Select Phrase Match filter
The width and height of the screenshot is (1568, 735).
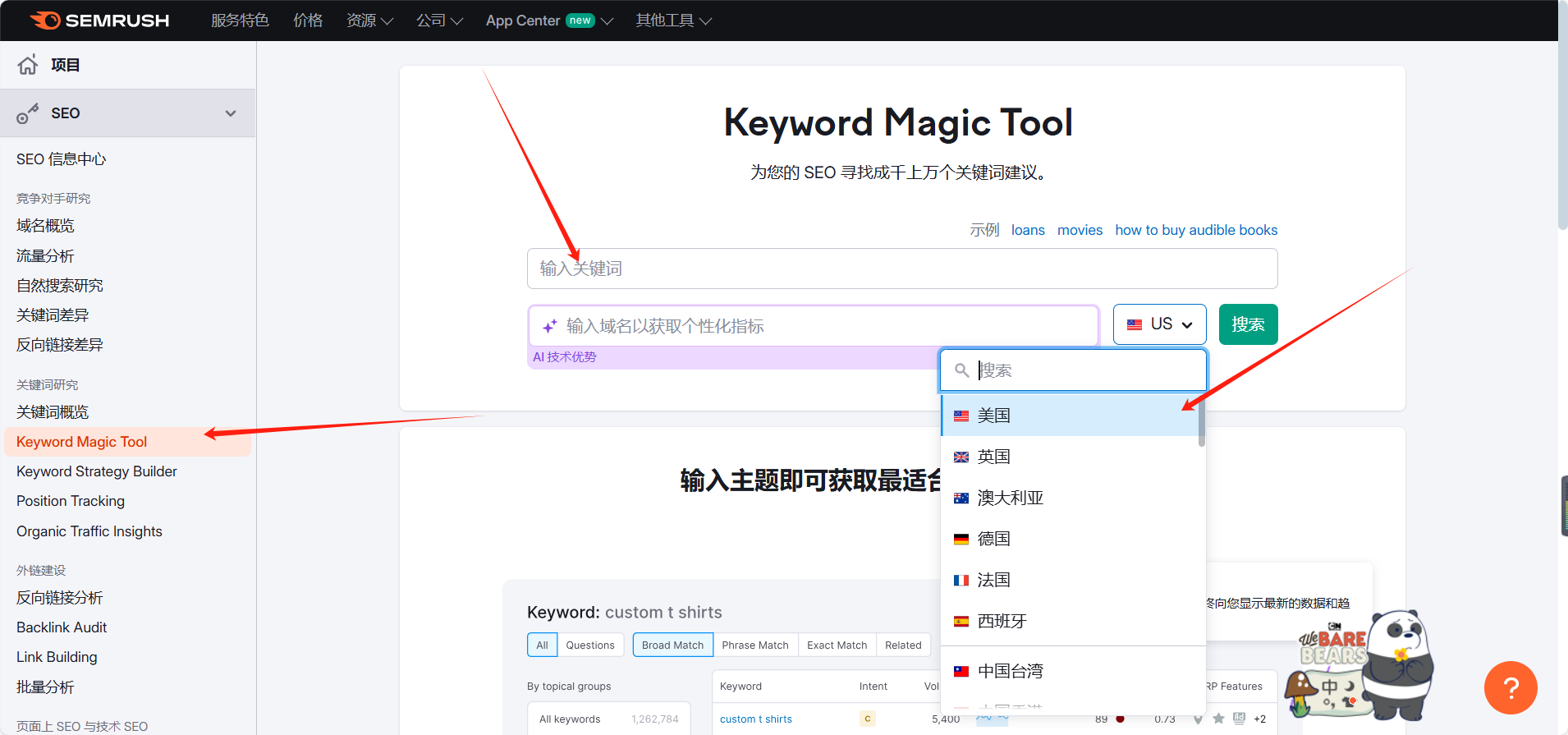point(755,645)
